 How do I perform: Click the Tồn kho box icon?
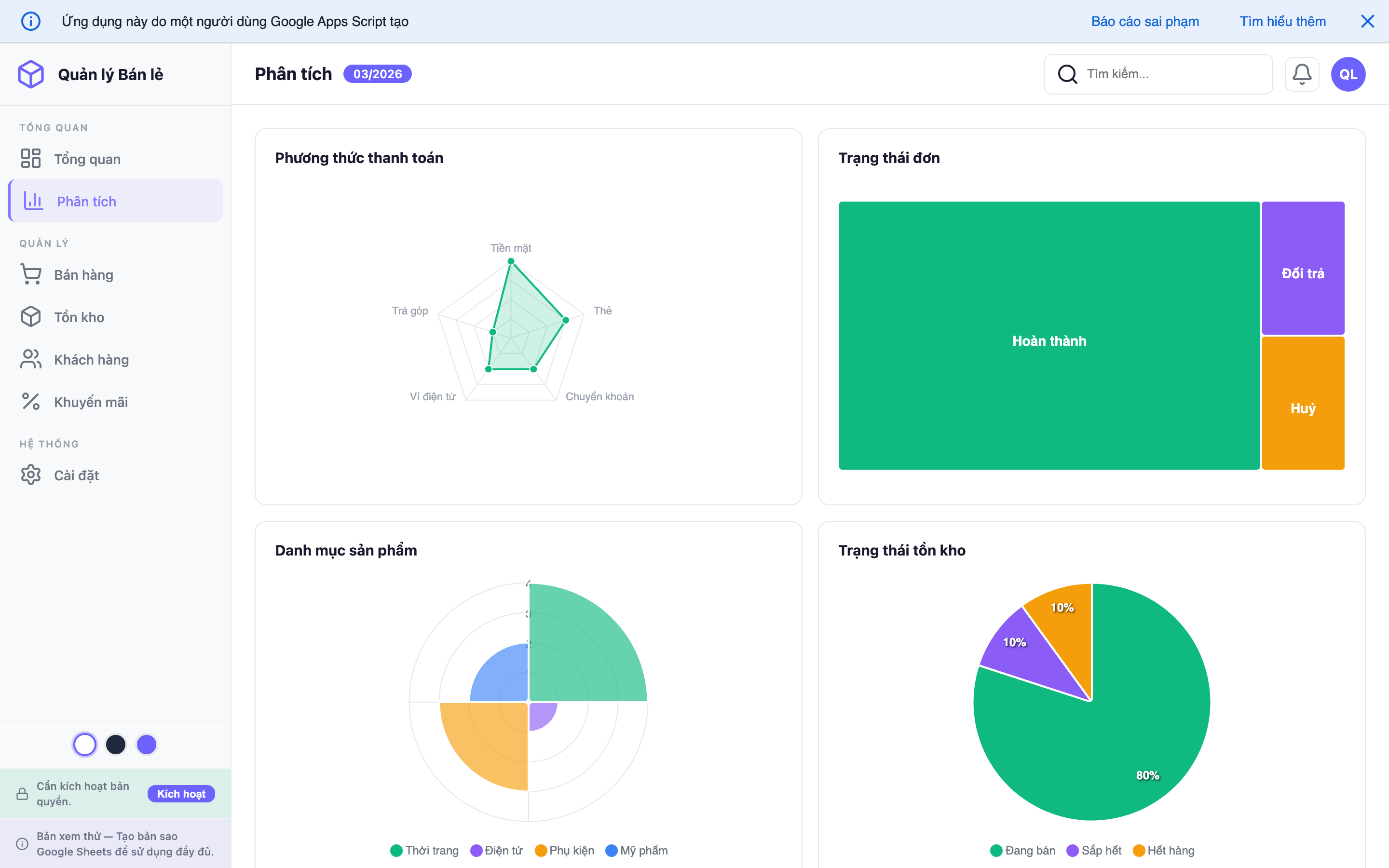click(31, 317)
